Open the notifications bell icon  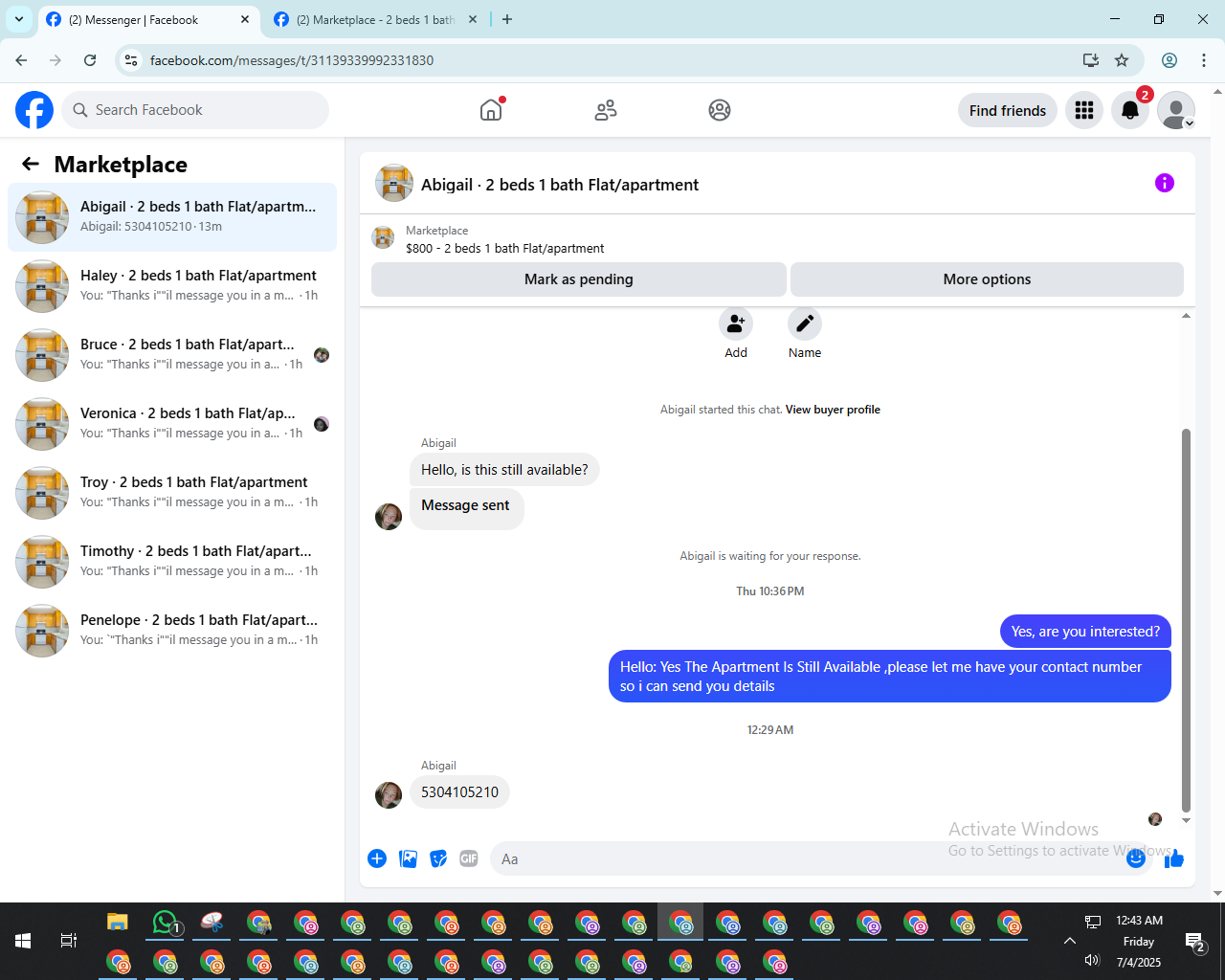tap(1130, 110)
